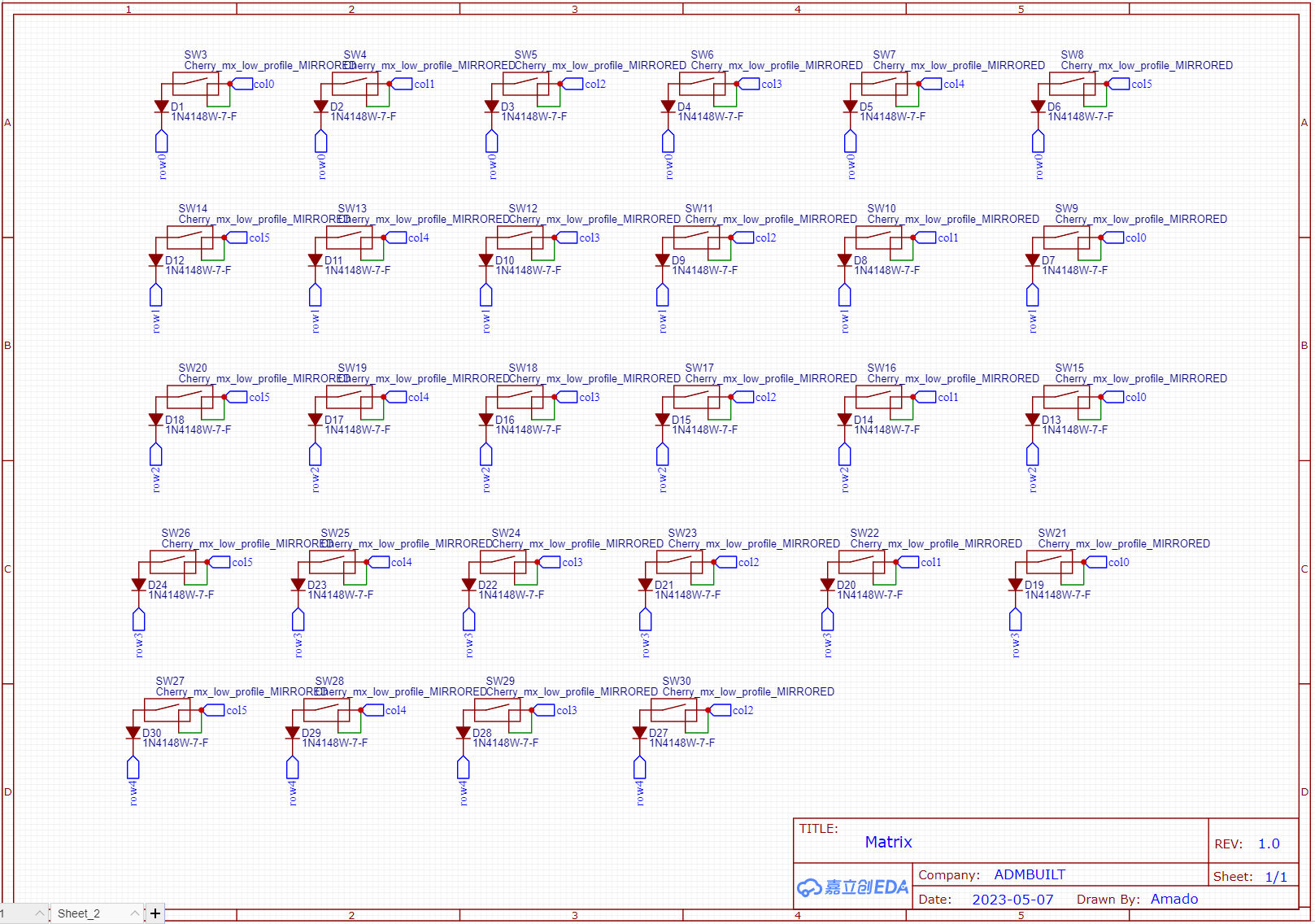Switch to the Sheet_2 tab
The image size is (1315, 924).
pyautogui.click(x=79, y=913)
